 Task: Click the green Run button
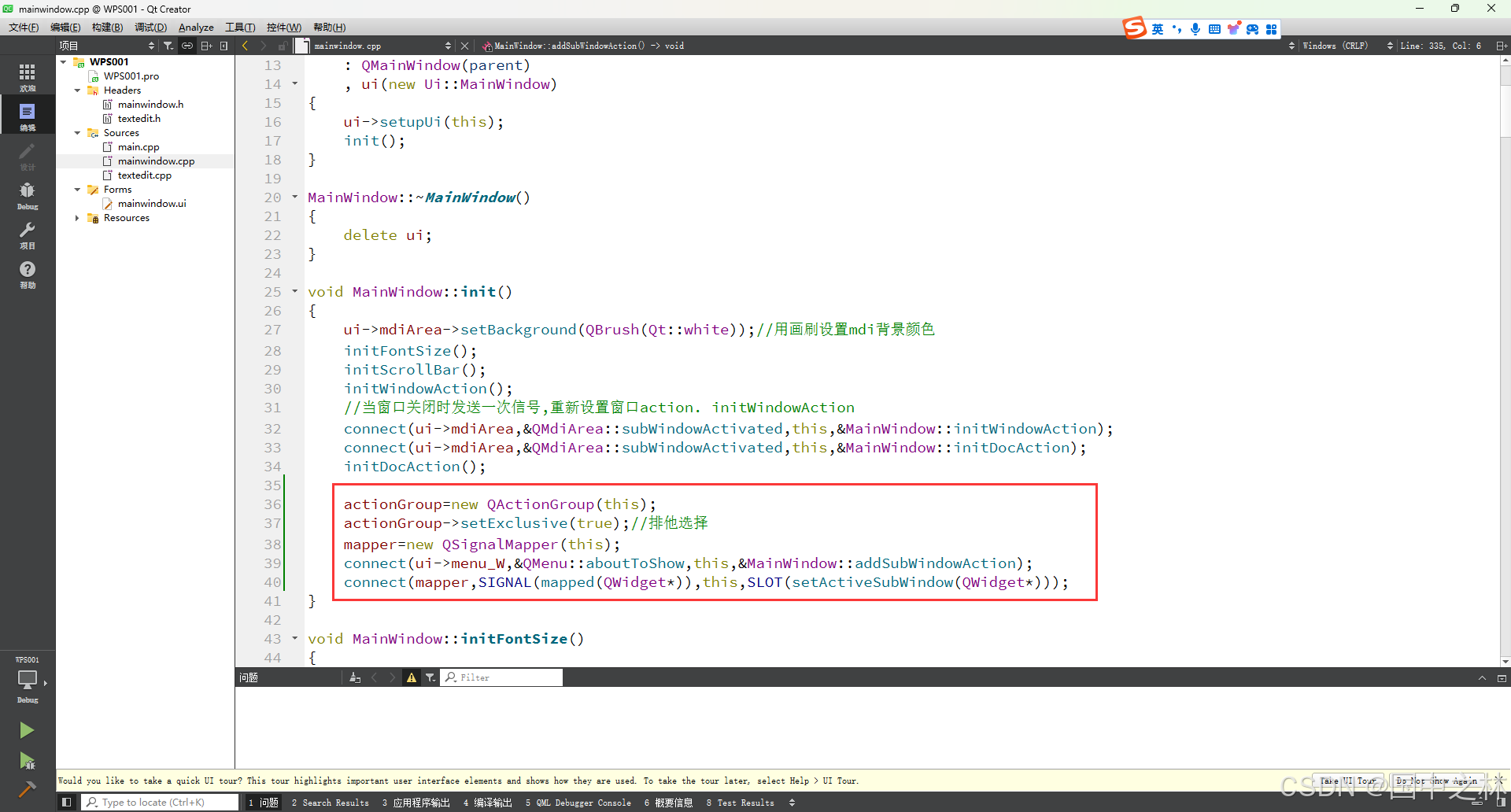click(27, 730)
